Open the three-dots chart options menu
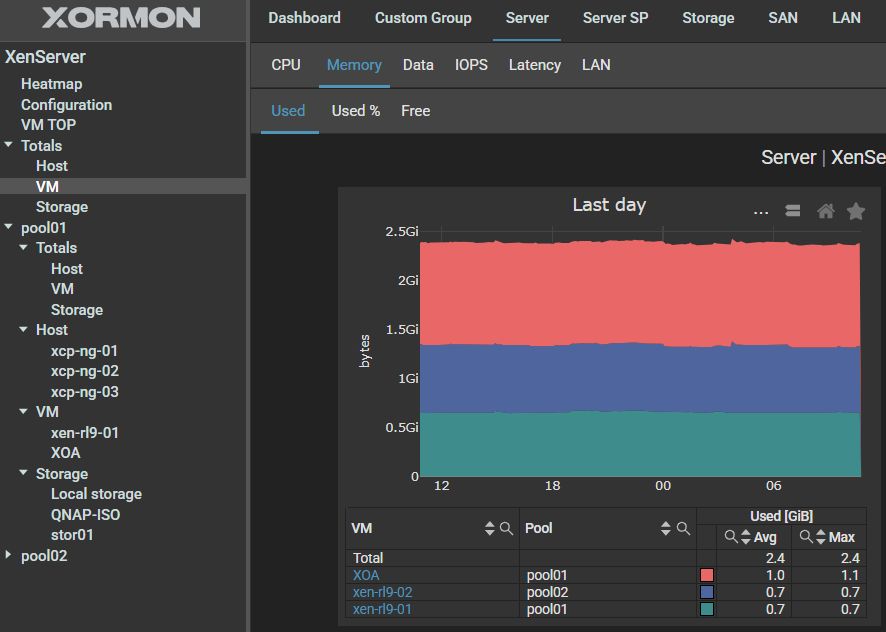The width and height of the screenshot is (886, 632). [761, 211]
